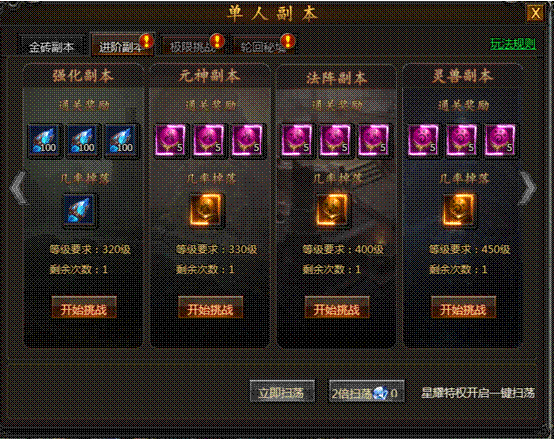Open the 极限挑战 tab

tap(193, 46)
